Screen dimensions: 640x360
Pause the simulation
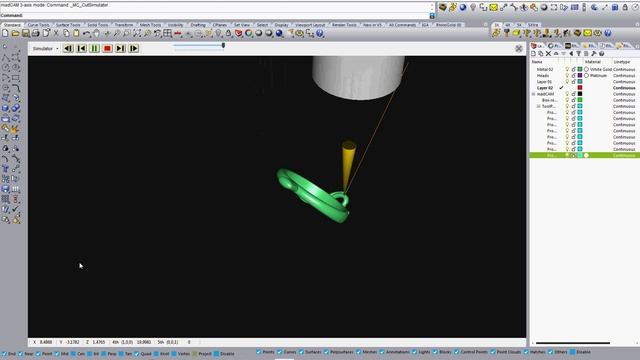click(94, 49)
